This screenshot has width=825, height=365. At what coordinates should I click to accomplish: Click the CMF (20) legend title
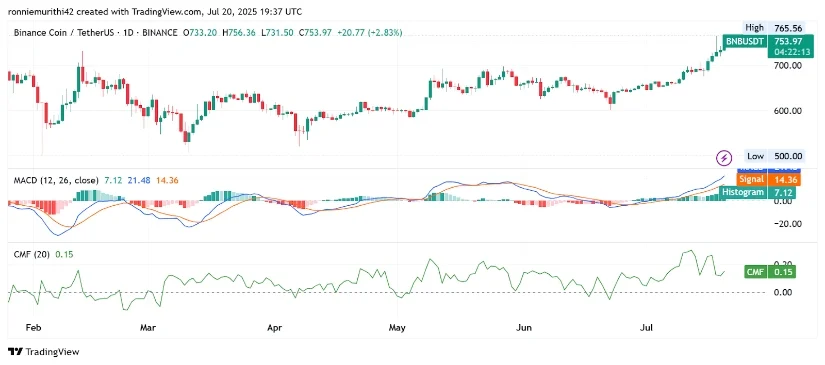point(32,255)
